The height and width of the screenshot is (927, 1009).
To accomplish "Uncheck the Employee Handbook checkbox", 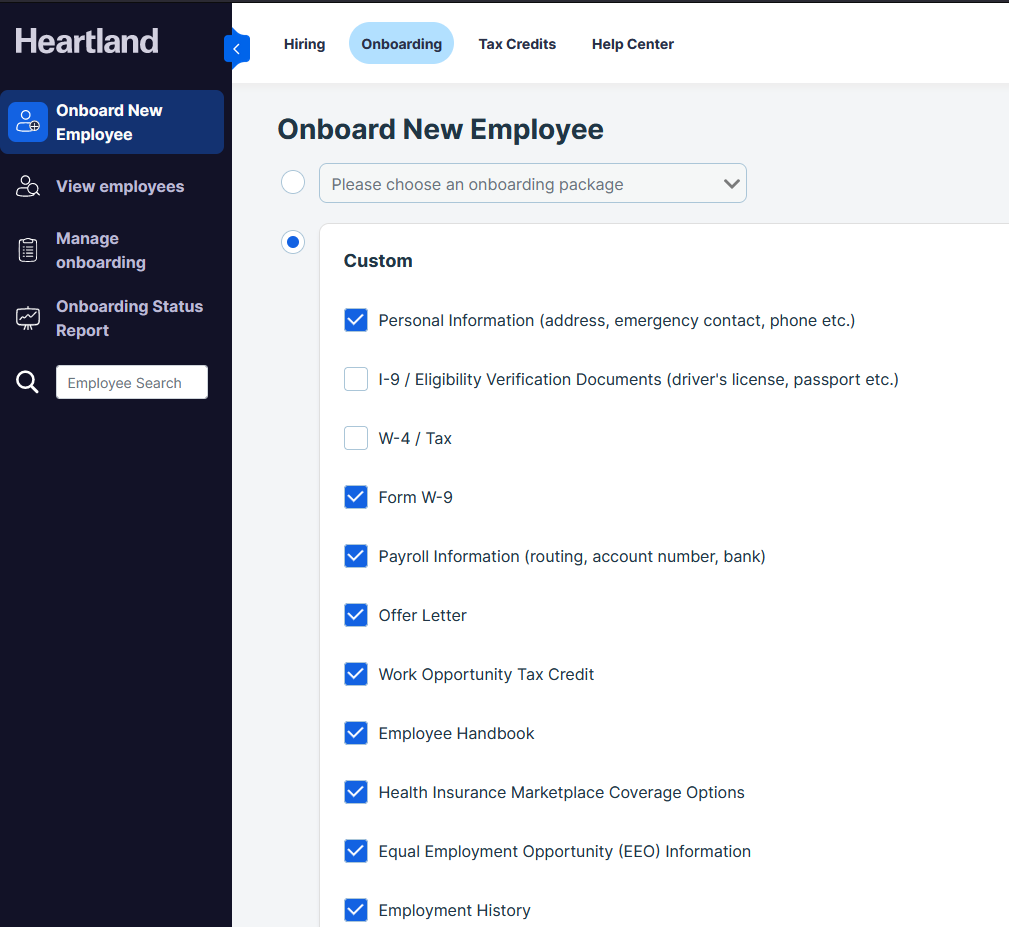I will pyautogui.click(x=356, y=733).
